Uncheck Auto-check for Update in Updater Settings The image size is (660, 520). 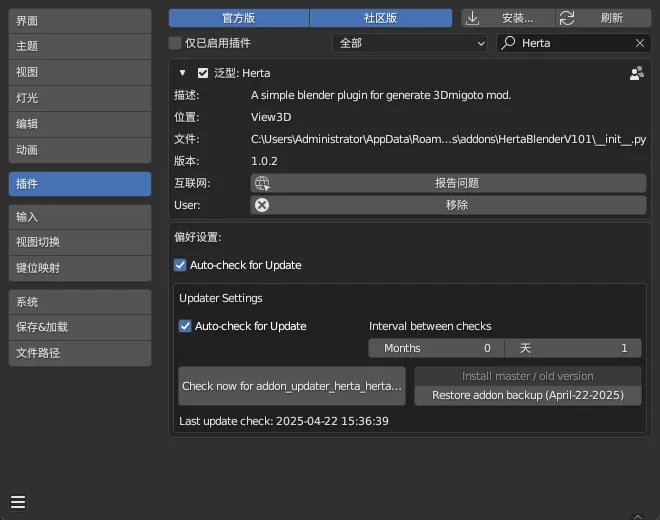click(x=185, y=326)
